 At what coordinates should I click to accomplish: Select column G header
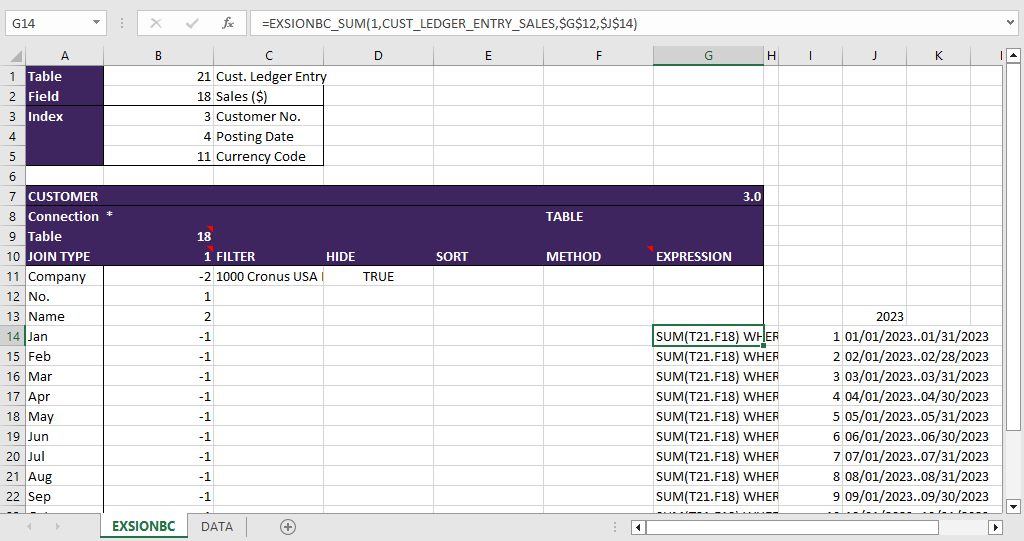pos(709,56)
